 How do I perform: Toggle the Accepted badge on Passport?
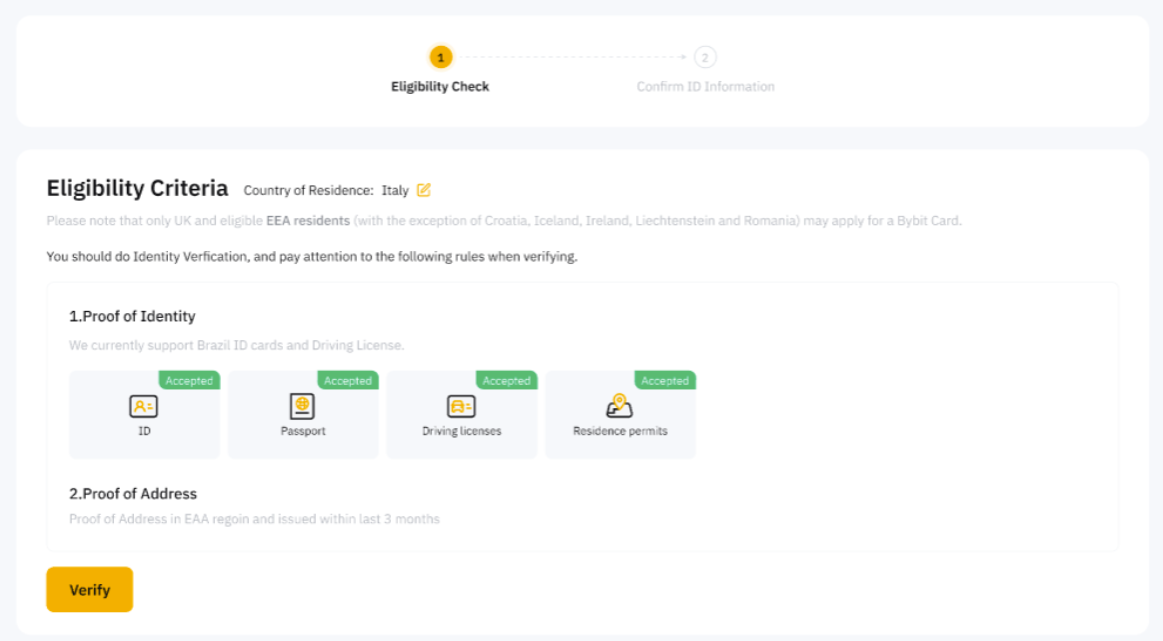coord(347,380)
